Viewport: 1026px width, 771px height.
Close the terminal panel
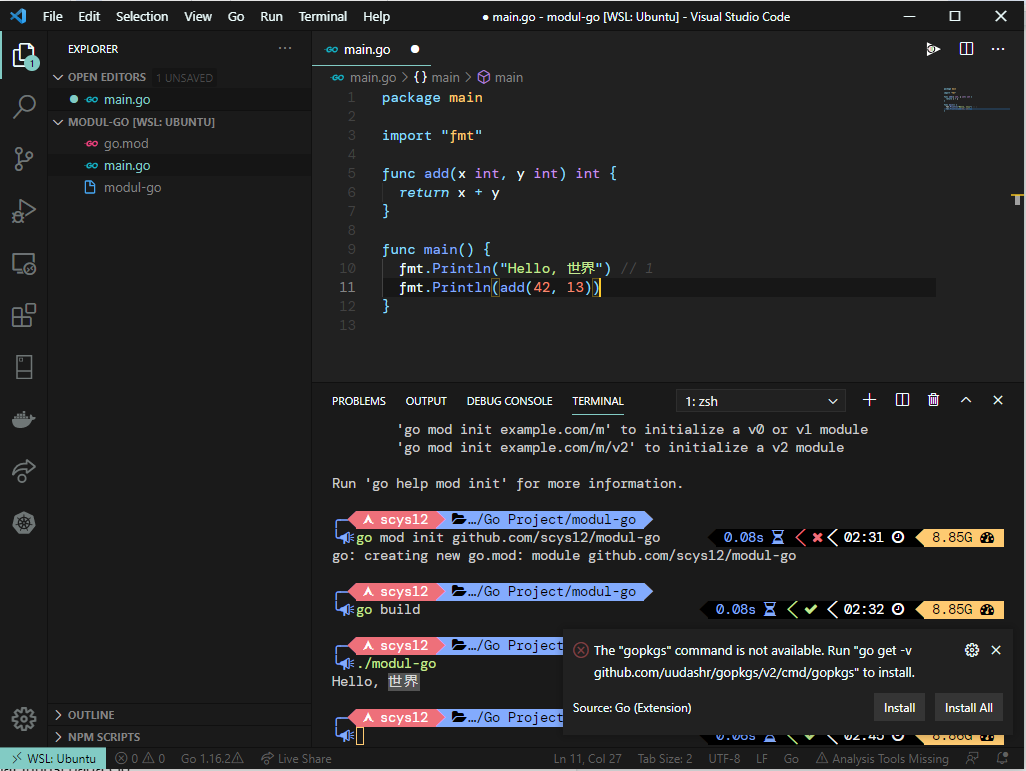(998, 400)
